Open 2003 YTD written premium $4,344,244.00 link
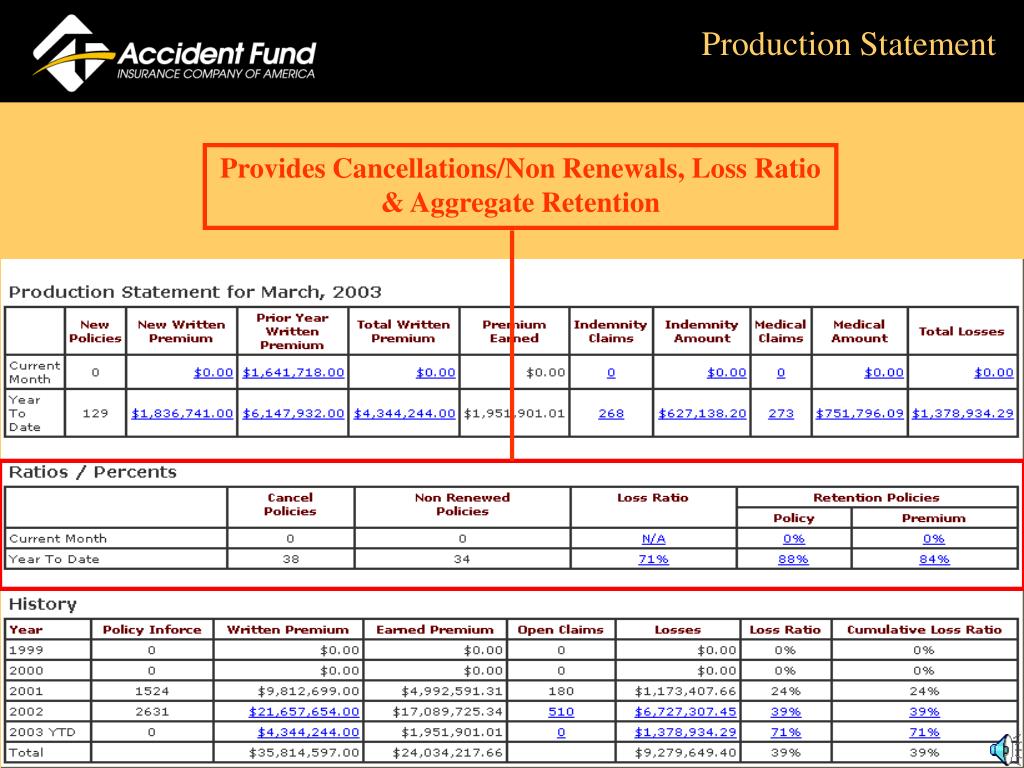Screen dimensions: 1024x768 pyautogui.click(x=308, y=732)
